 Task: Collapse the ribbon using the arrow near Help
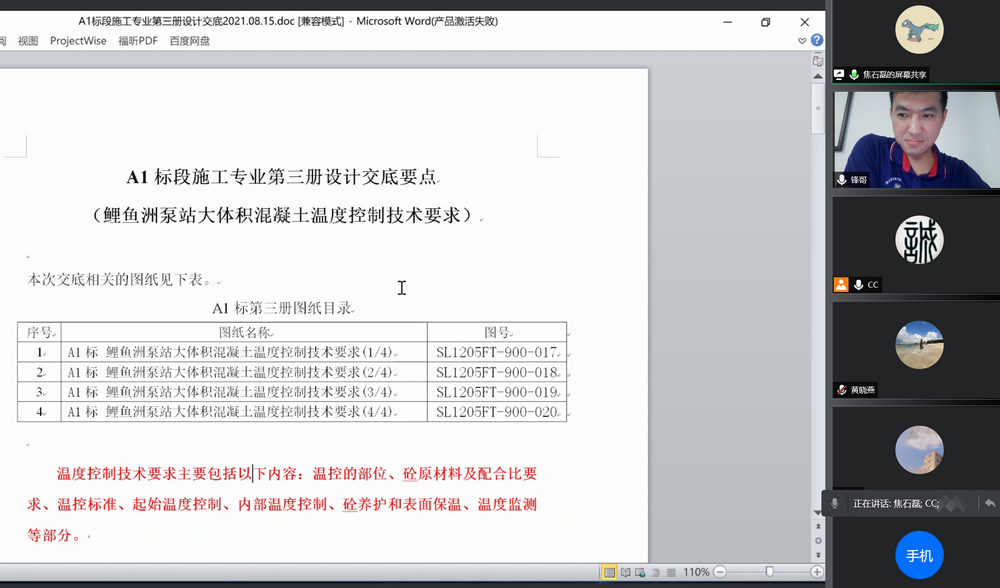pyautogui.click(x=802, y=41)
